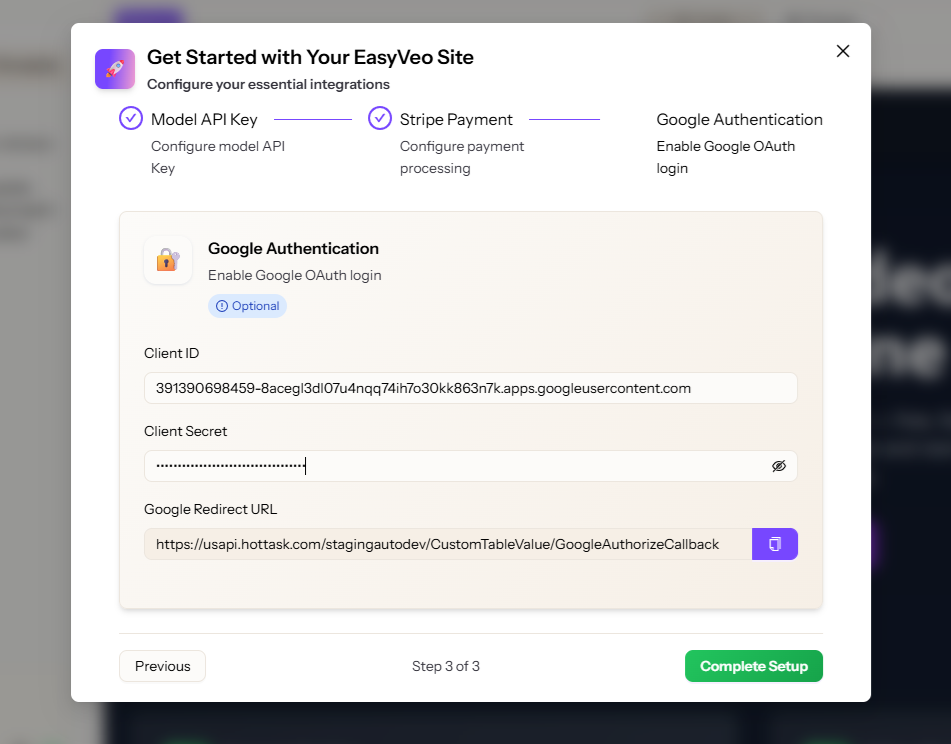Viewport: 951px width, 744px height.
Task: Click the "Get Started with Your EasyVeo Site" heading
Action: tap(310, 58)
